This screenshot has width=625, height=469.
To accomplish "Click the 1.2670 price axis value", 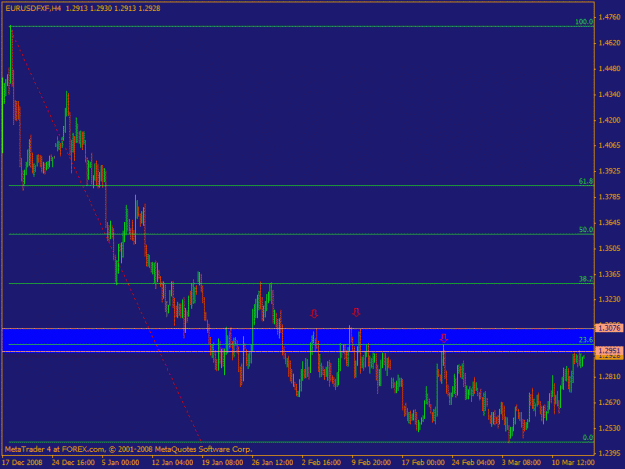I will [x=610, y=402].
